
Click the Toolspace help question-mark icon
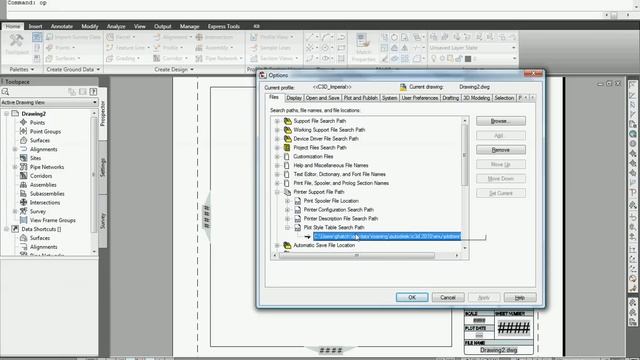(93, 91)
